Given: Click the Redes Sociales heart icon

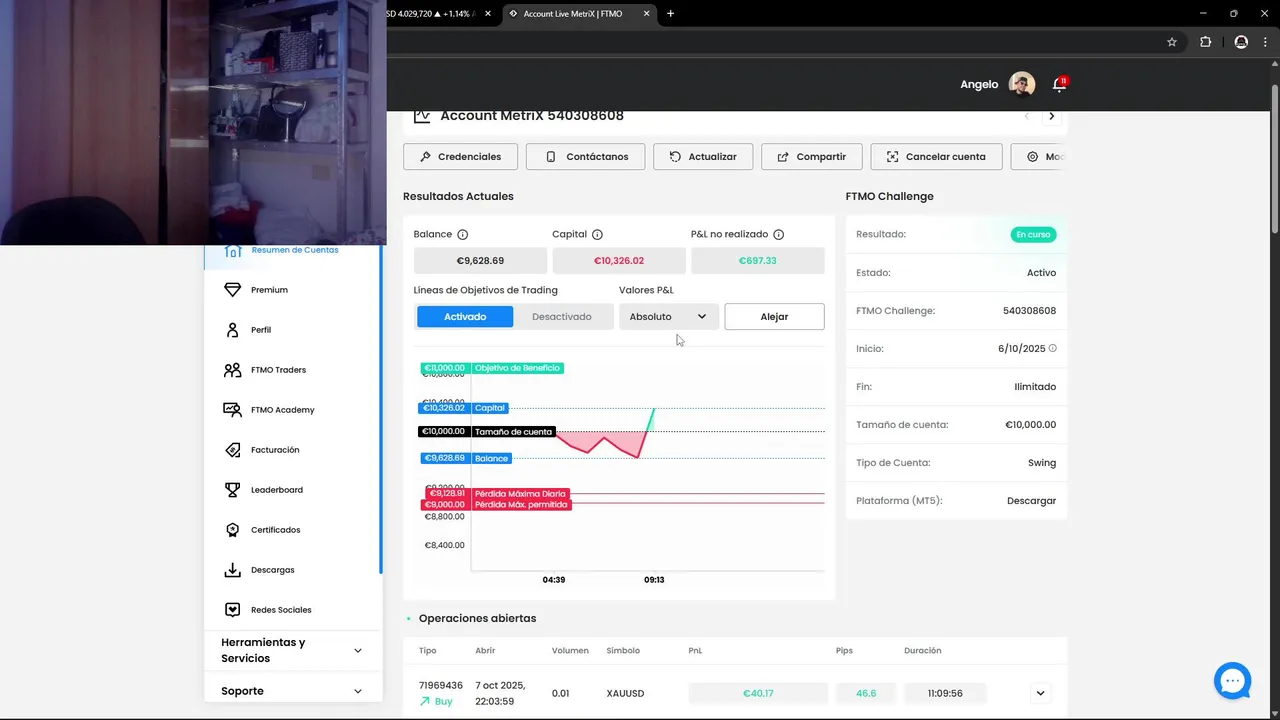Looking at the screenshot, I should click(x=232, y=610).
